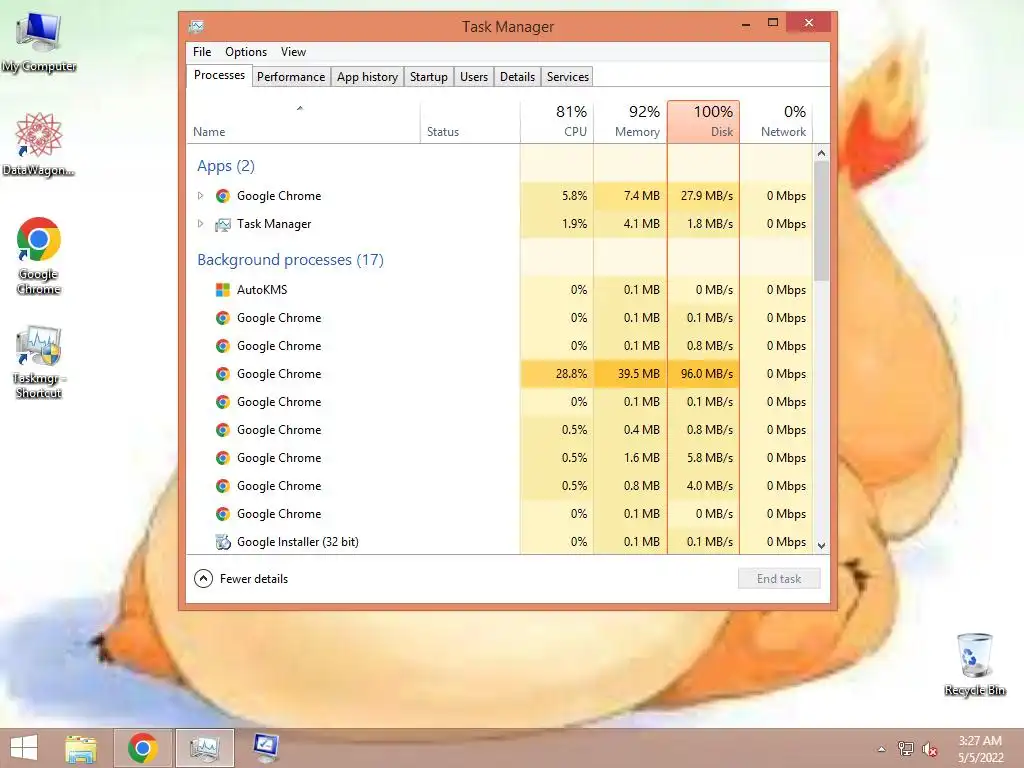Collapse view with Fewer details

[x=241, y=579]
